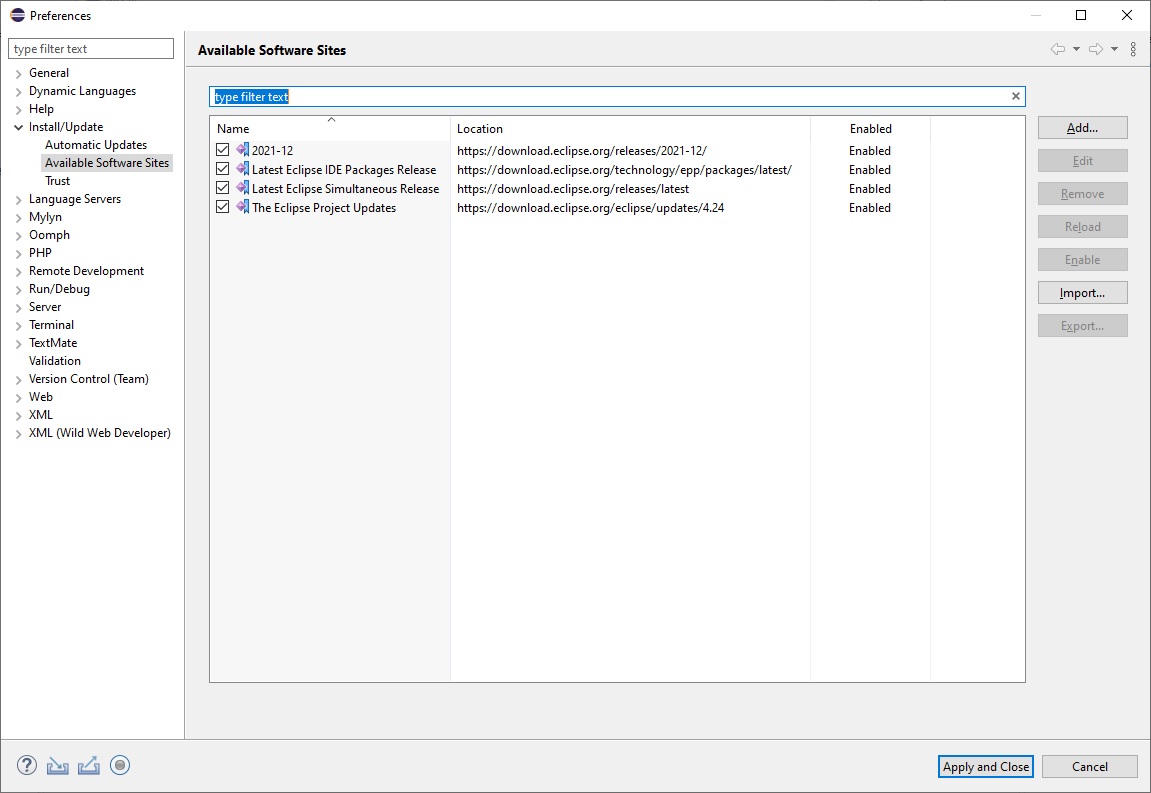This screenshot has height=793, width=1151.
Task: Select Automatic Updates preference page
Action: click(x=95, y=145)
